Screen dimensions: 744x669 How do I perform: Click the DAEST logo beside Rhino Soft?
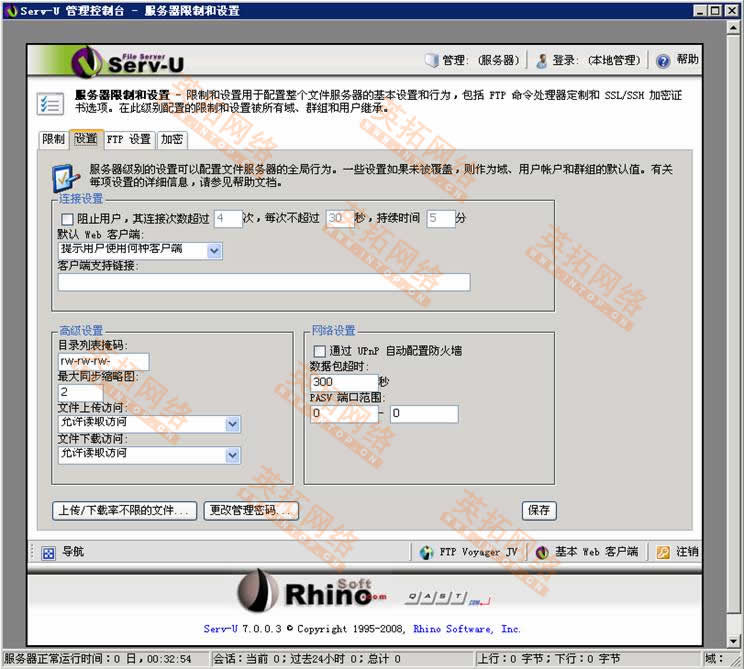coord(448,598)
